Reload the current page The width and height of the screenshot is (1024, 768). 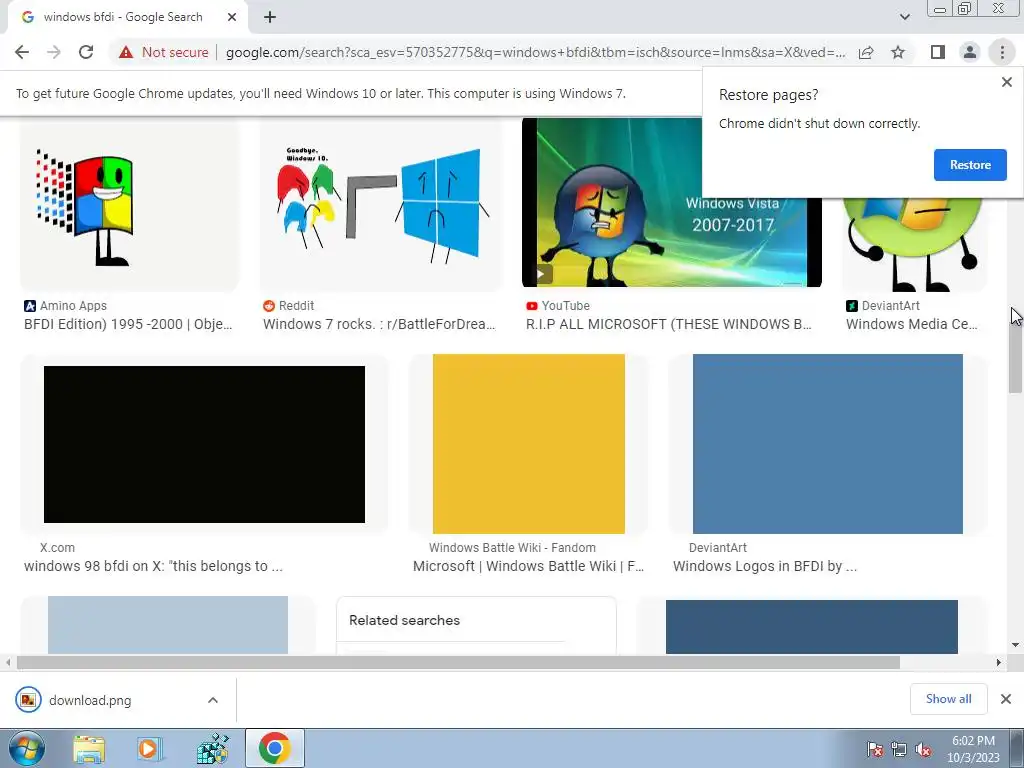86,52
